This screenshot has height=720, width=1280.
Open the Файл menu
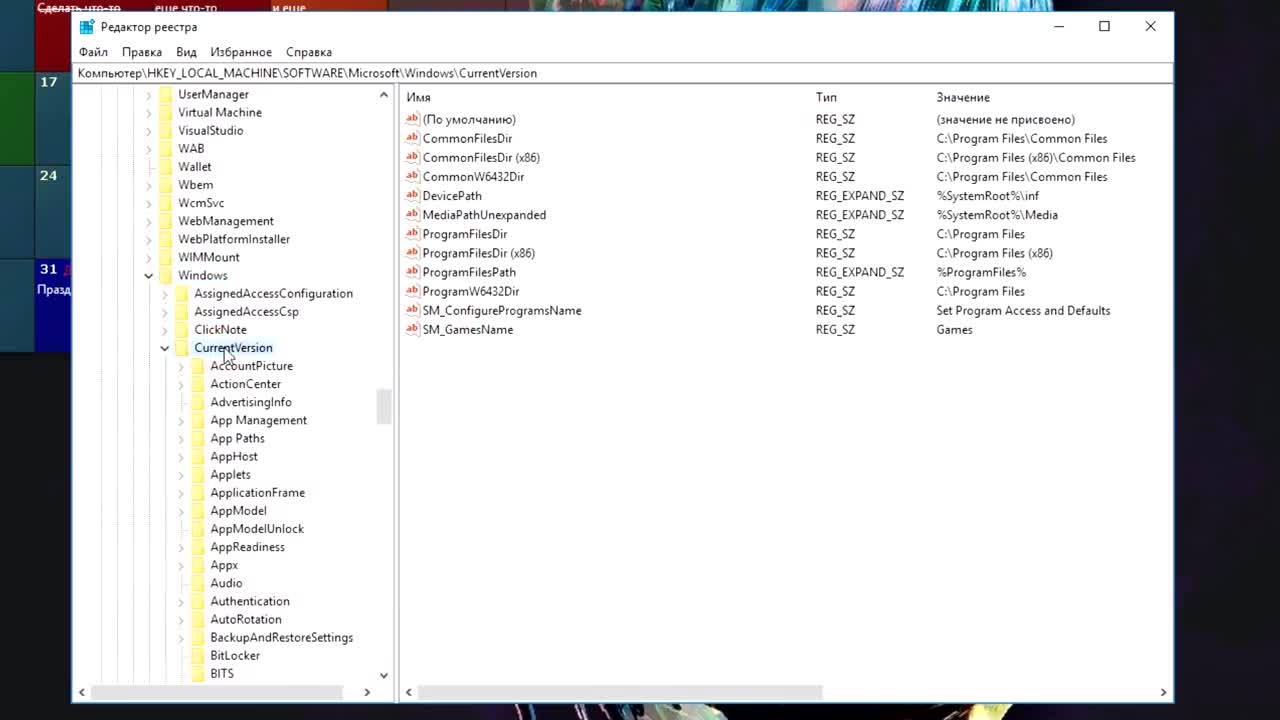point(93,52)
